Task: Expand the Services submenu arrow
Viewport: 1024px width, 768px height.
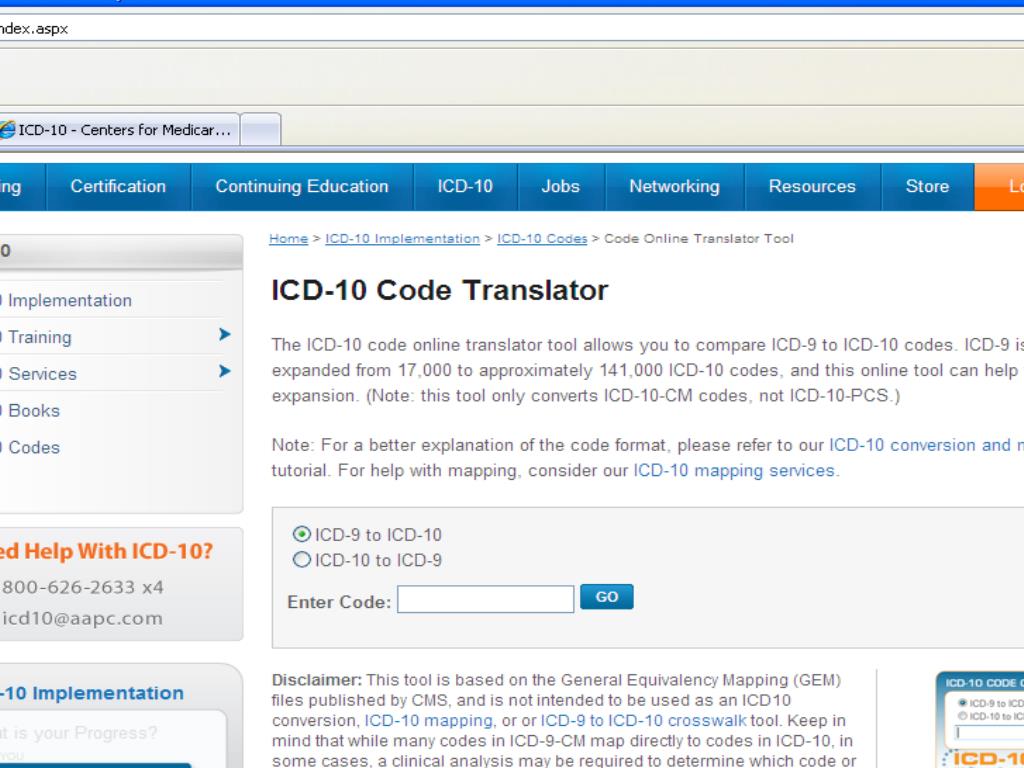Action: click(x=225, y=372)
